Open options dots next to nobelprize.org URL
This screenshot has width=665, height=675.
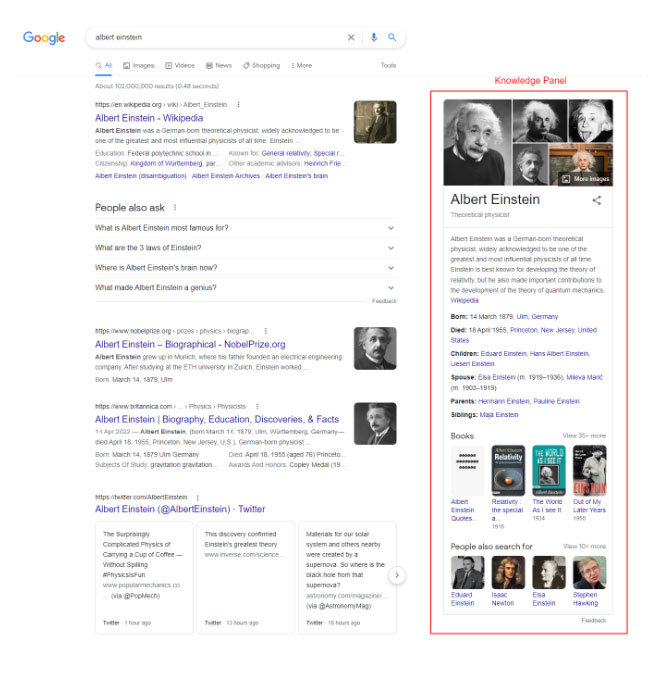coord(266,331)
